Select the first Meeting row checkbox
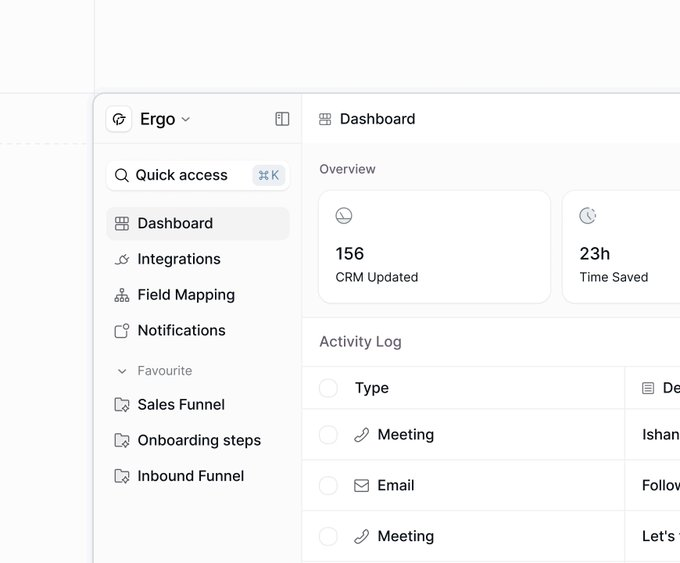The image size is (680, 563). (x=328, y=435)
